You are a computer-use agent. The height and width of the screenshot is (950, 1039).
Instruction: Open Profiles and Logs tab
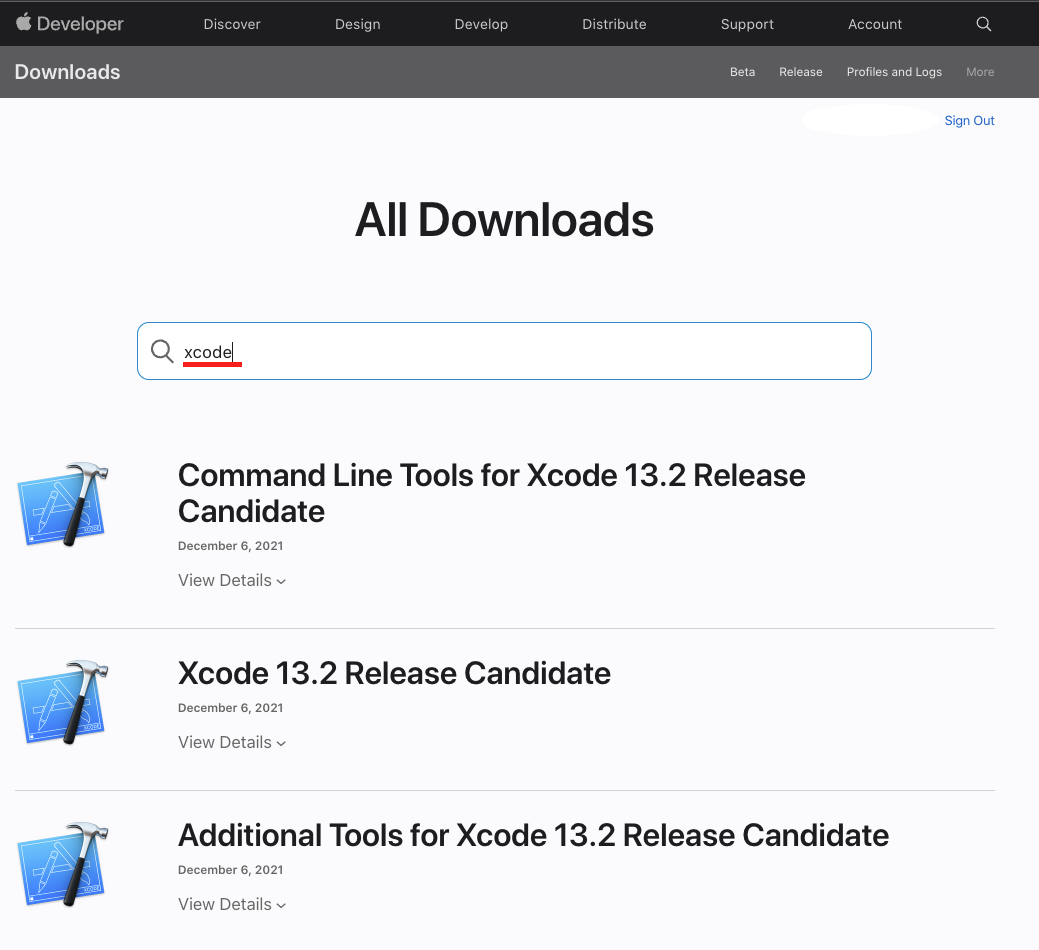(x=894, y=72)
